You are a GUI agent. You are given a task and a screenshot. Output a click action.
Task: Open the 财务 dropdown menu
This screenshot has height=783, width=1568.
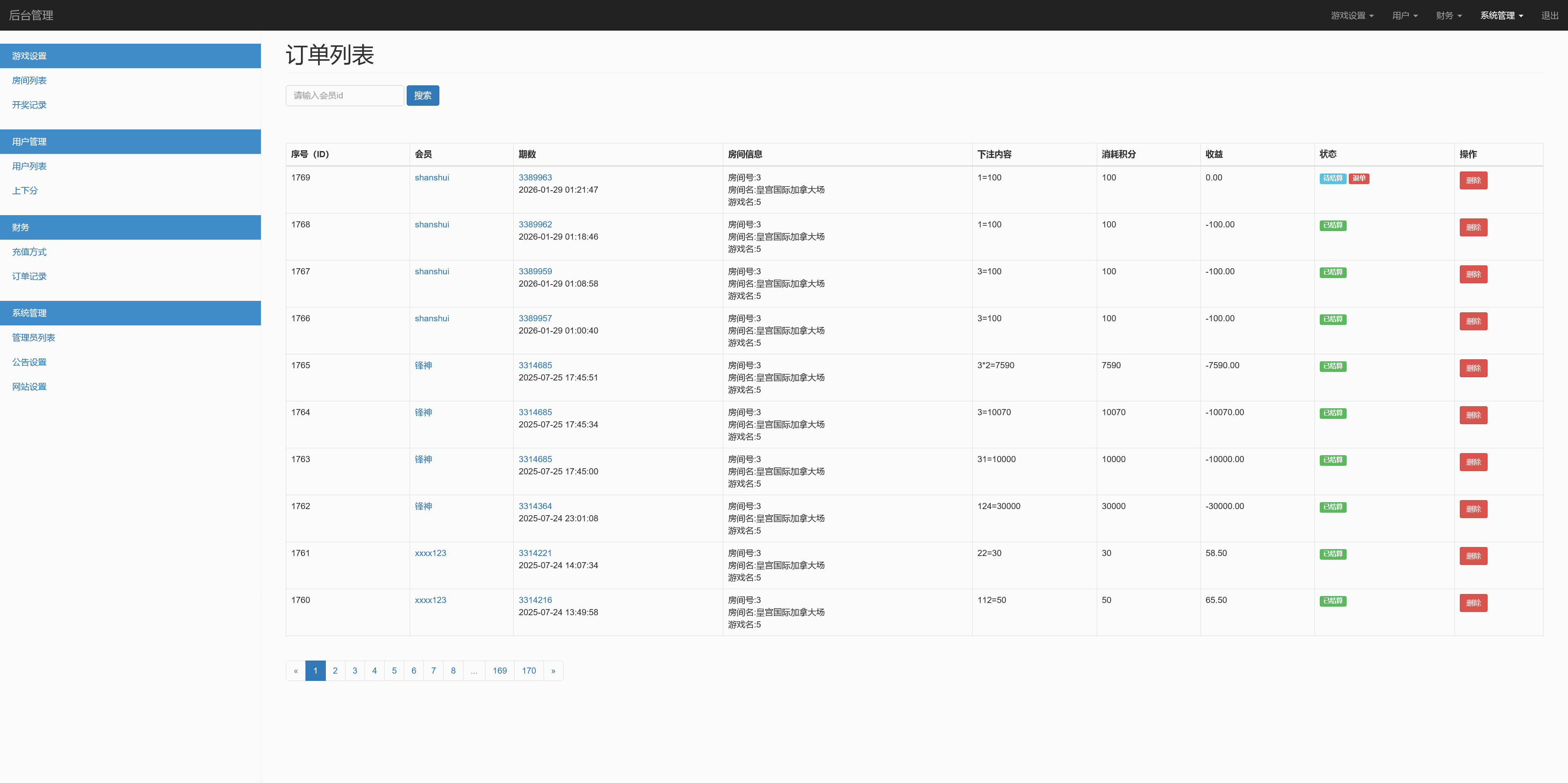tap(1448, 15)
